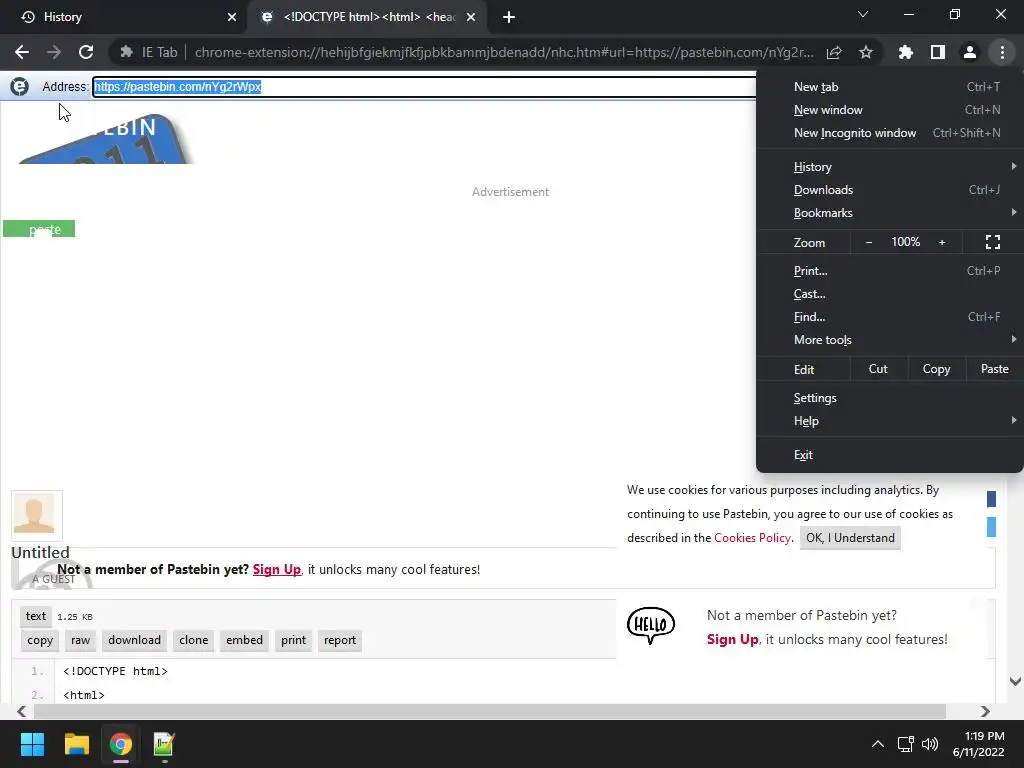Click the network icon in system tray
The image size is (1024, 768).
pos(905,744)
